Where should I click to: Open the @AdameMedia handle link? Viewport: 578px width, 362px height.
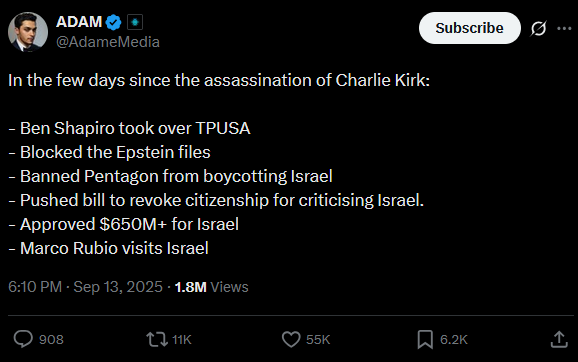(x=108, y=42)
